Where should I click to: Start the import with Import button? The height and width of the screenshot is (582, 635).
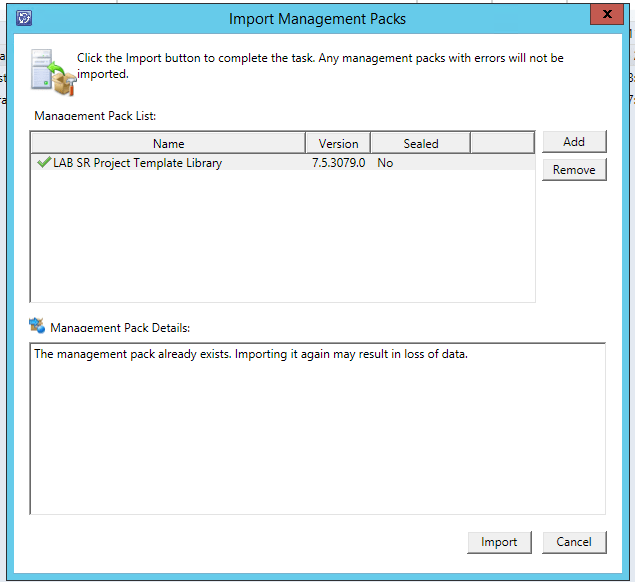(x=499, y=542)
